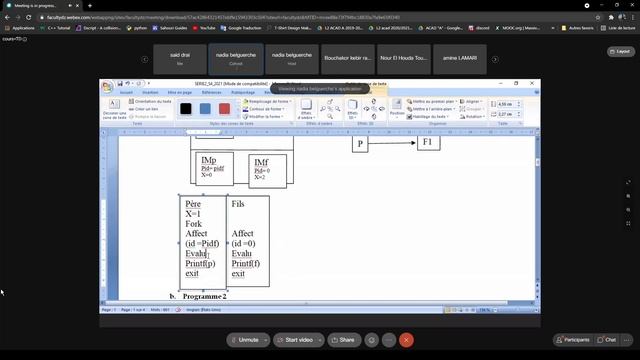Show next participants with right arrow

pos(495,59)
